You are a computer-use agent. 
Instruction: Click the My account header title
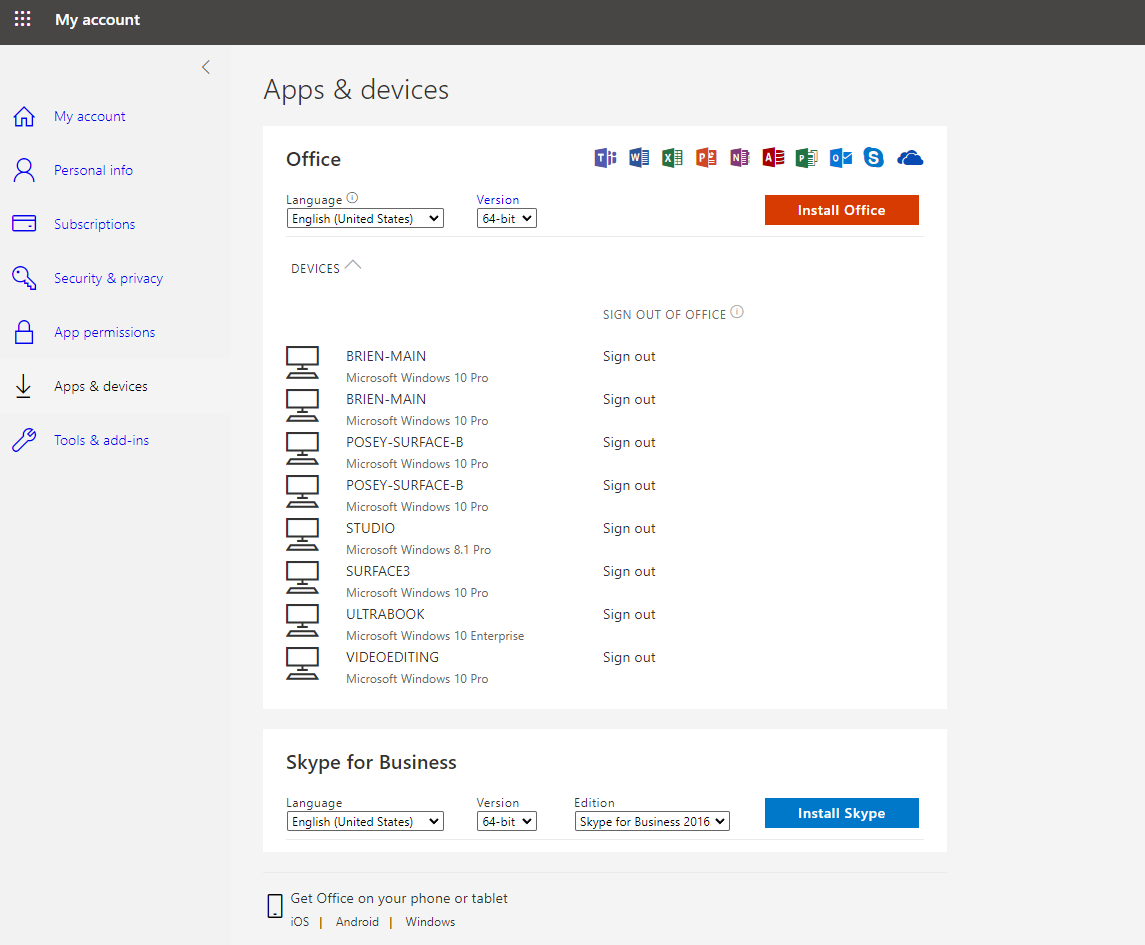pos(97,20)
